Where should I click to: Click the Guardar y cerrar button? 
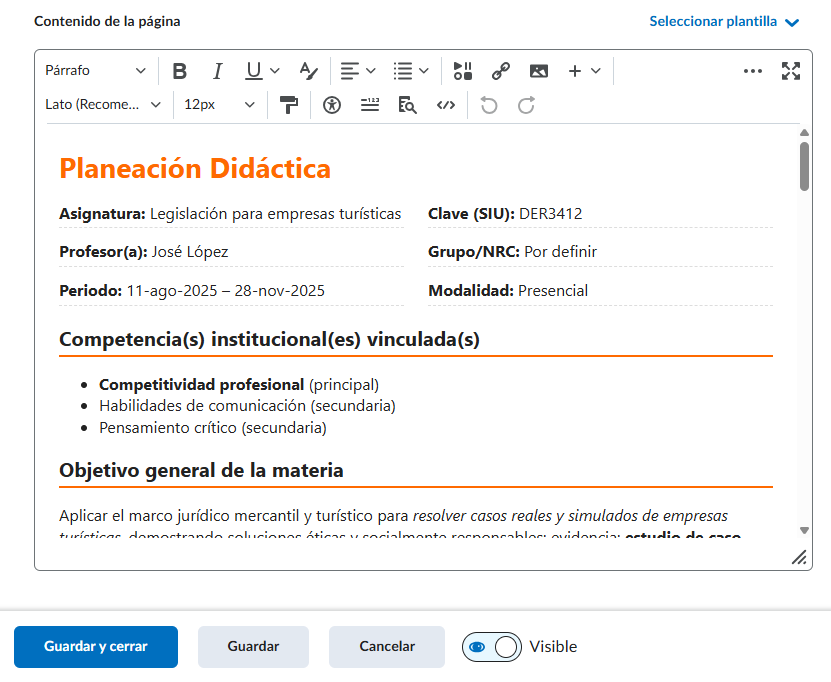(96, 647)
